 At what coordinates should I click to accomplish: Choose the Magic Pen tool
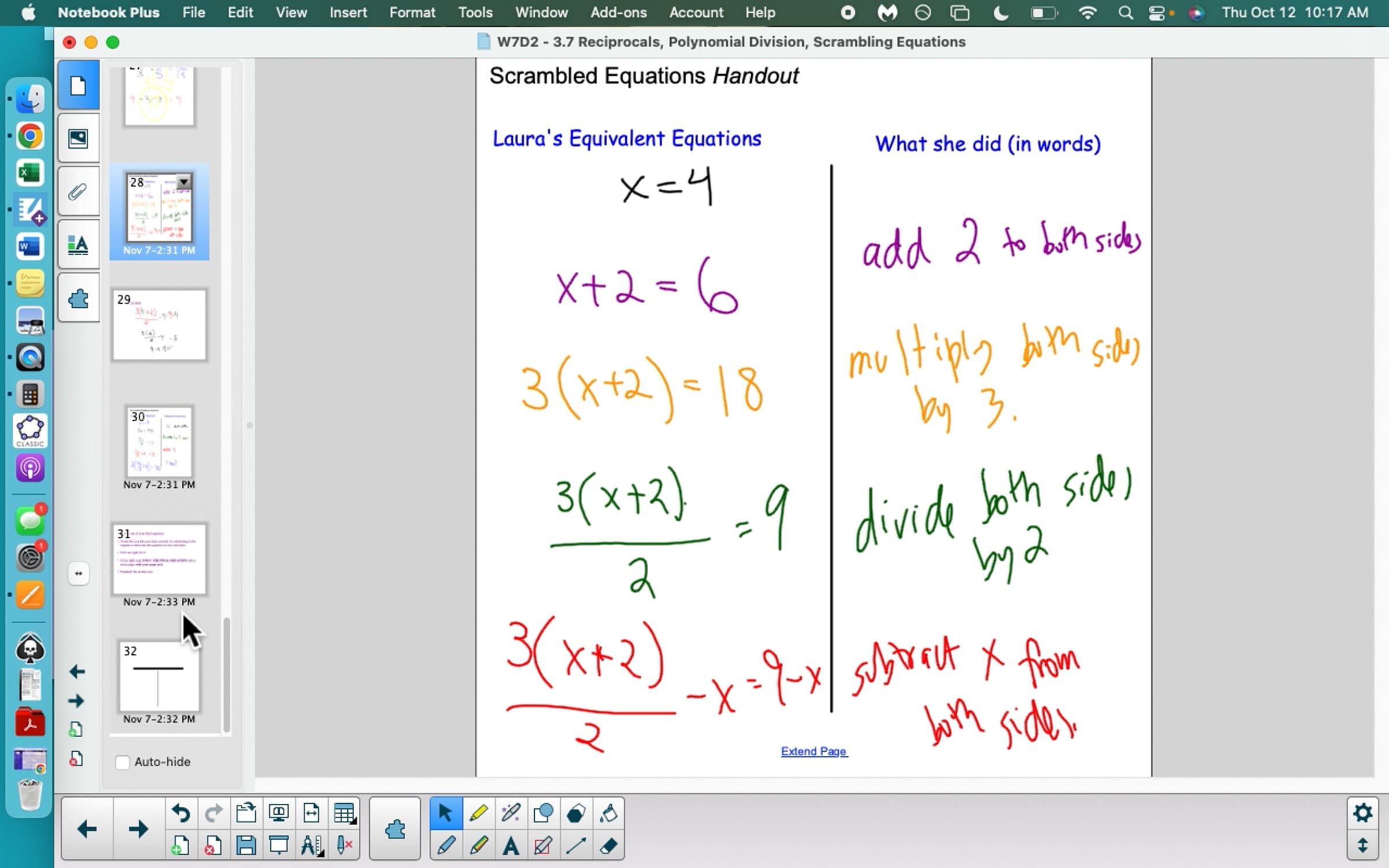tap(510, 814)
